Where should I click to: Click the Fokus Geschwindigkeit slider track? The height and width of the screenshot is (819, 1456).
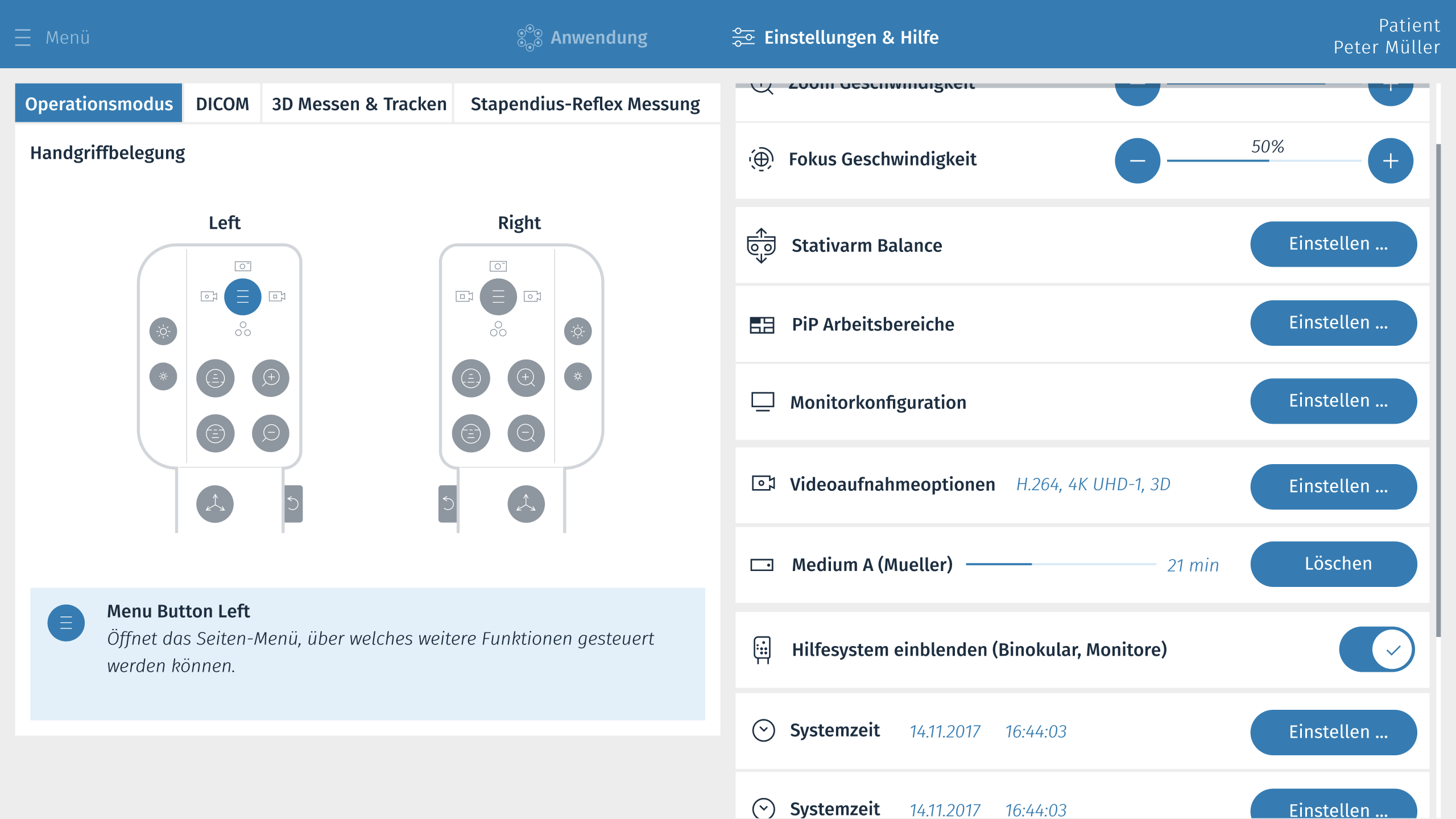click(x=1264, y=161)
